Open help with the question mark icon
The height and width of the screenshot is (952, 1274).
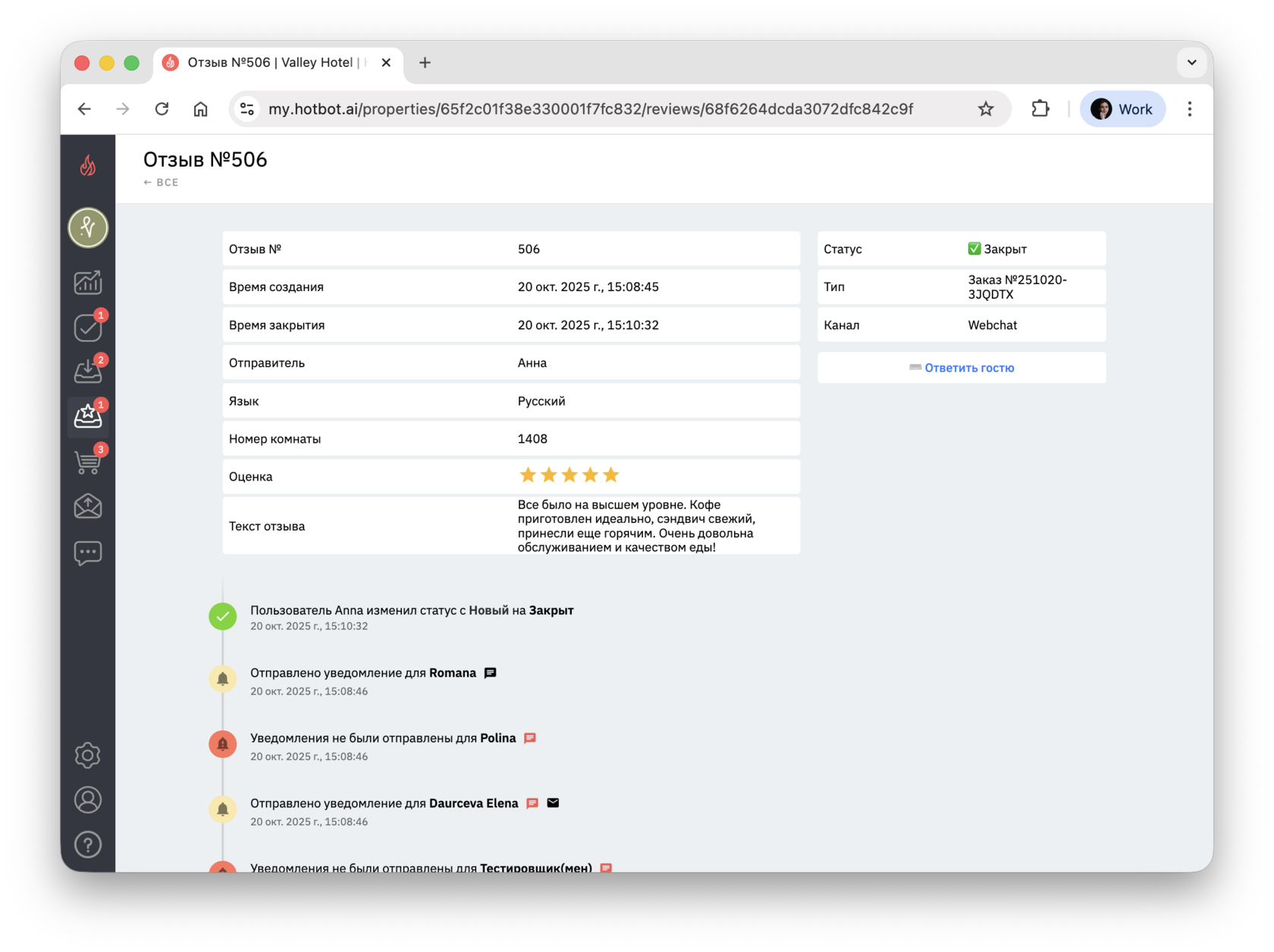[x=88, y=844]
